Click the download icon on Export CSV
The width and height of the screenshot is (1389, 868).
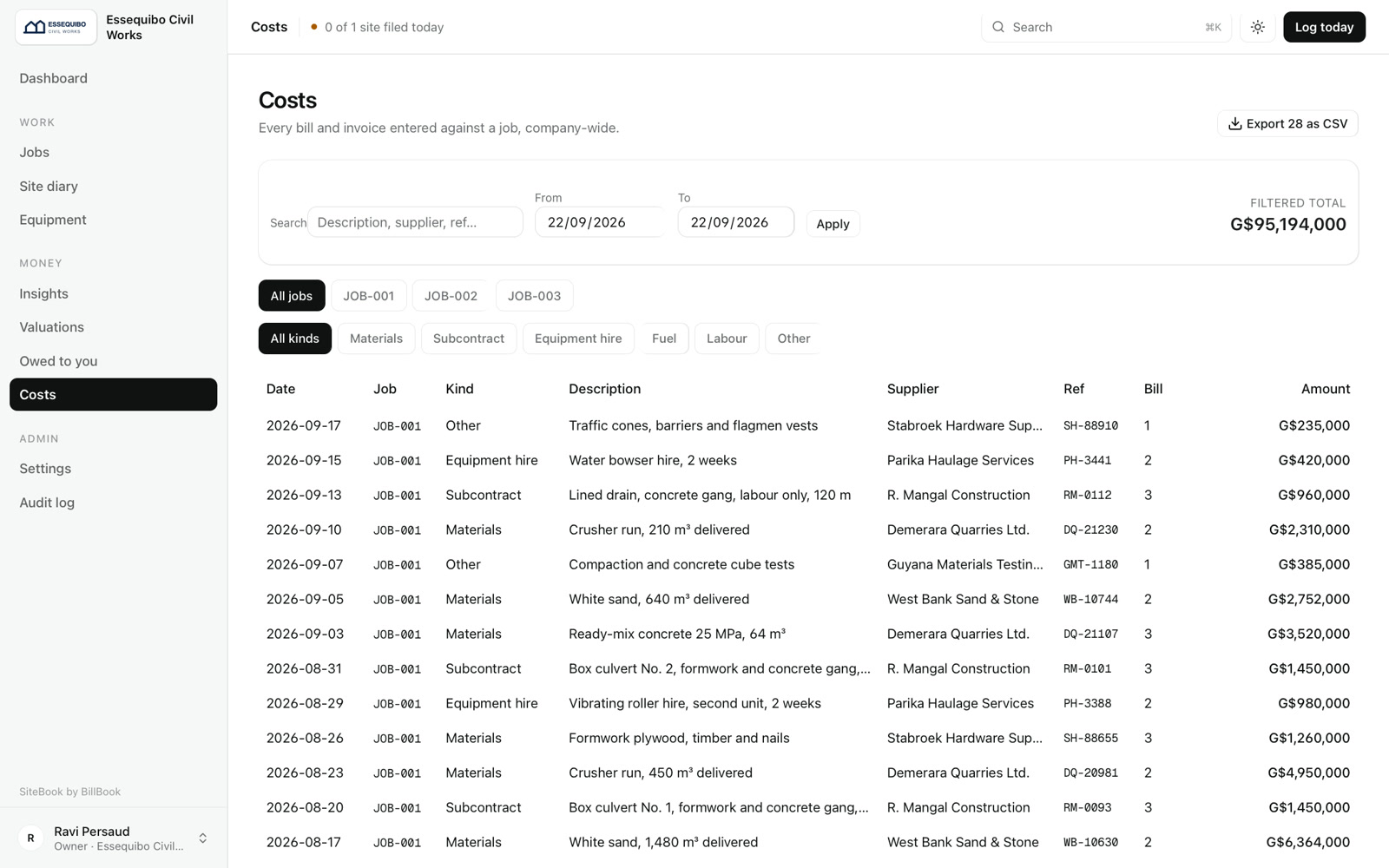1234,123
